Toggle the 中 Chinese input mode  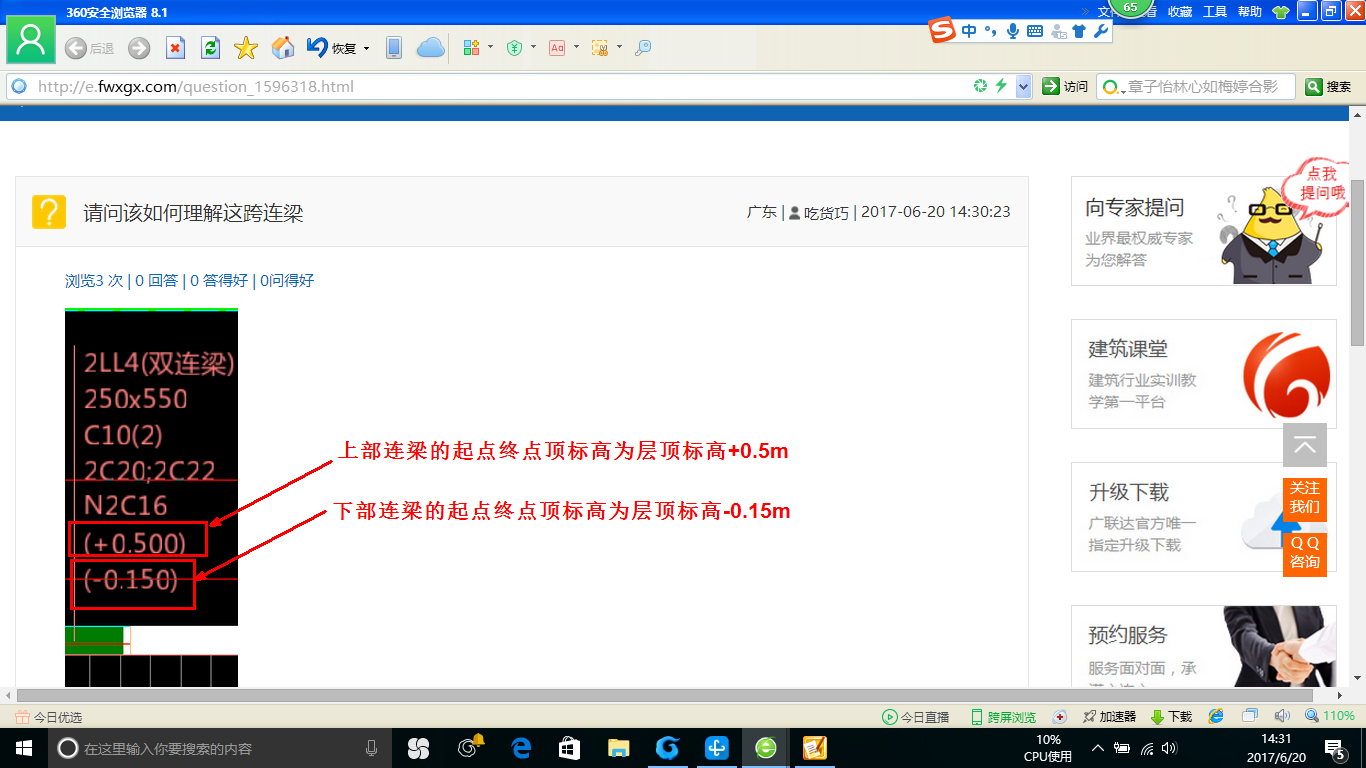click(x=969, y=31)
